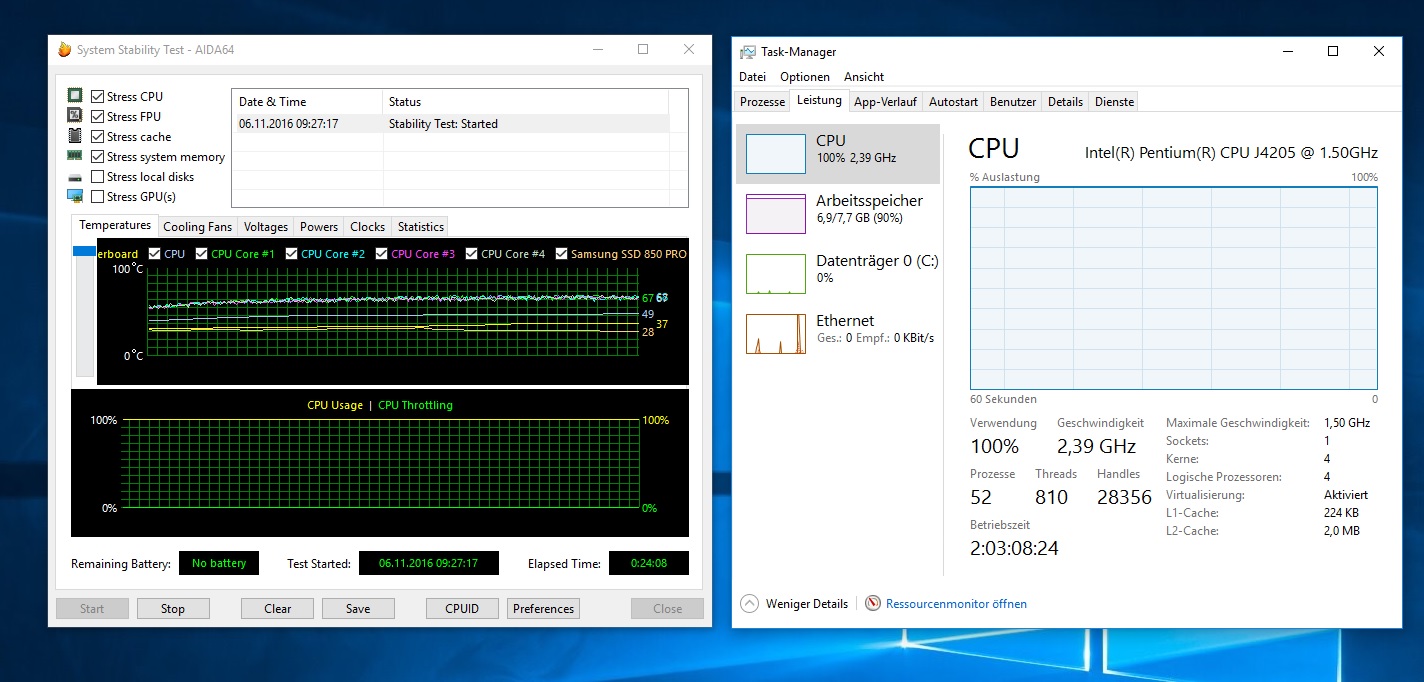Image resolution: width=1424 pixels, height=682 pixels.
Task: Click the Date & Time column header
Action: [308, 101]
